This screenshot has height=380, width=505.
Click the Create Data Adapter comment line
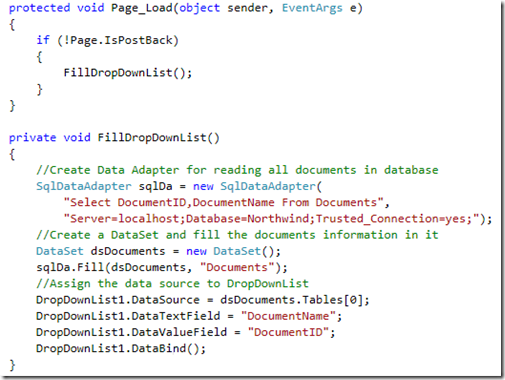(x=237, y=170)
